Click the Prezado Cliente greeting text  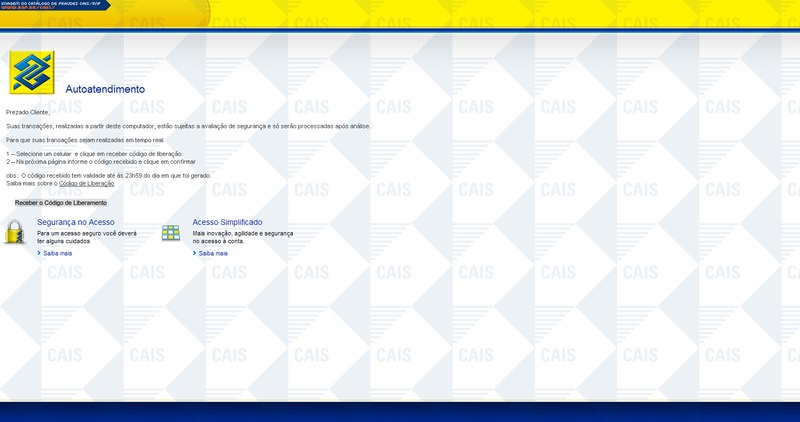(x=28, y=112)
